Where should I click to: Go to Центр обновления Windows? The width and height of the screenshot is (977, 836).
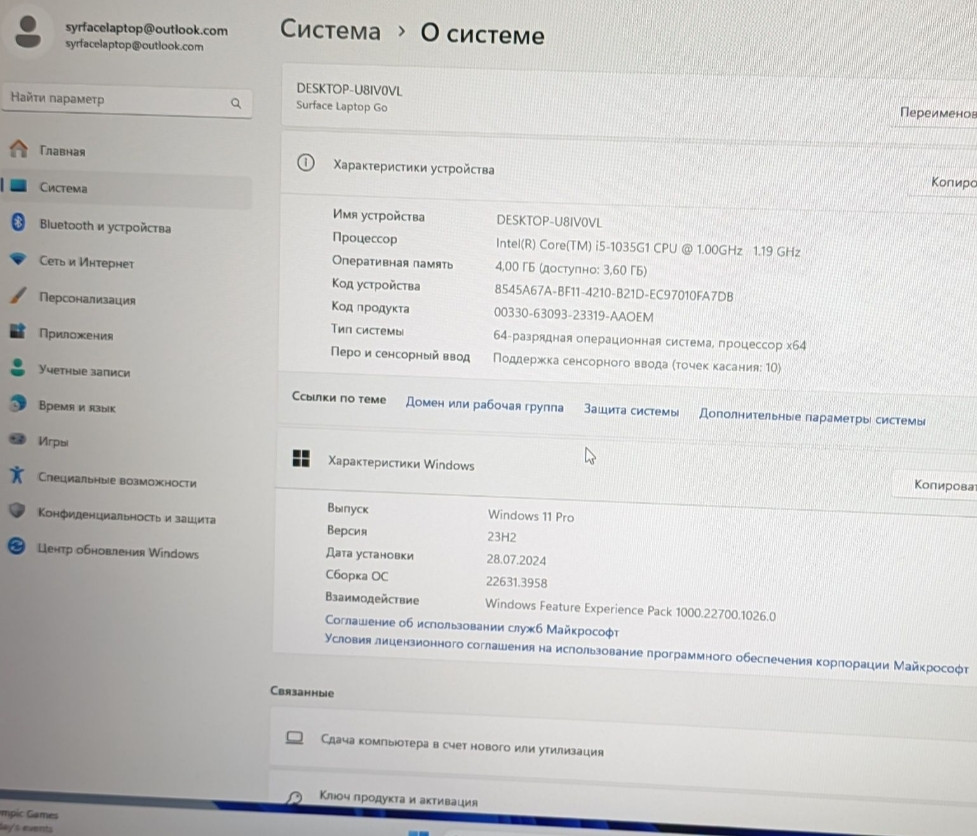[x=117, y=552]
